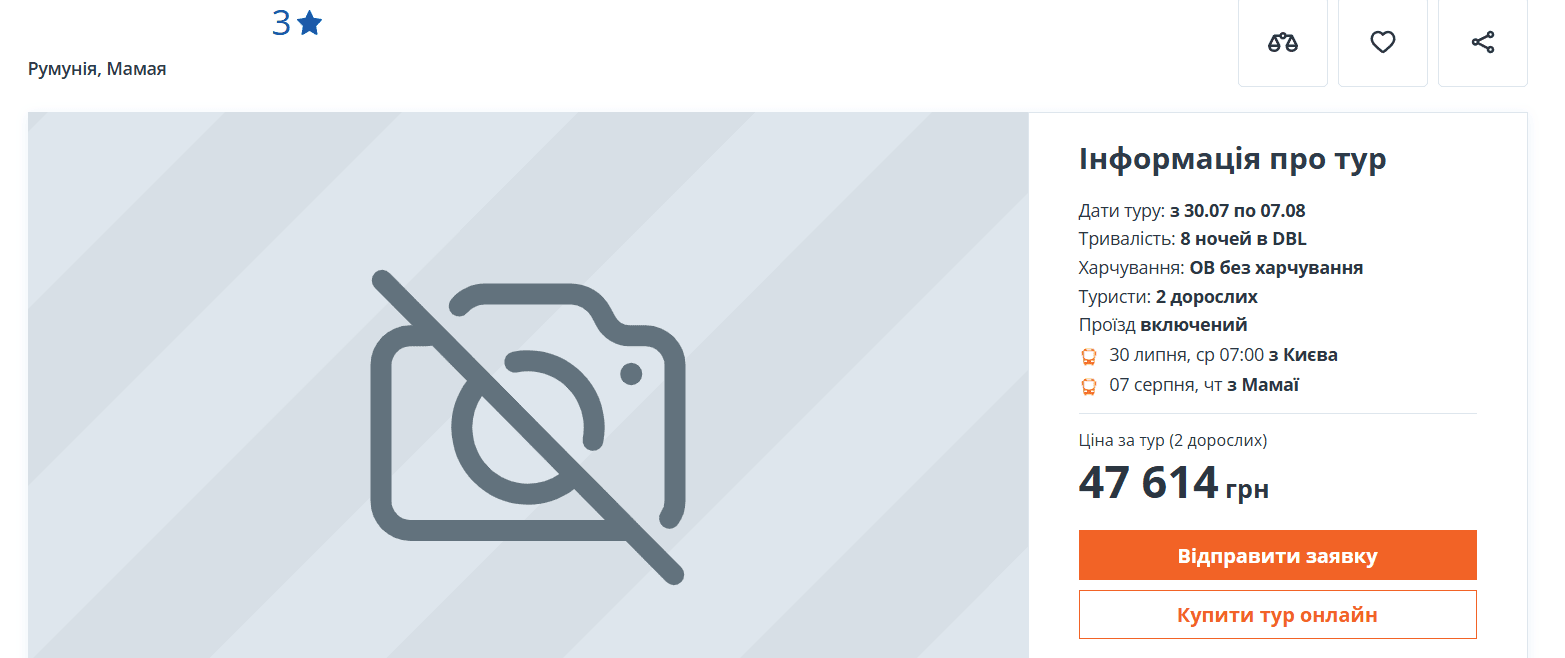Click the duration 8 ночей в DBL
The height and width of the screenshot is (658, 1565).
[x=1243, y=239]
